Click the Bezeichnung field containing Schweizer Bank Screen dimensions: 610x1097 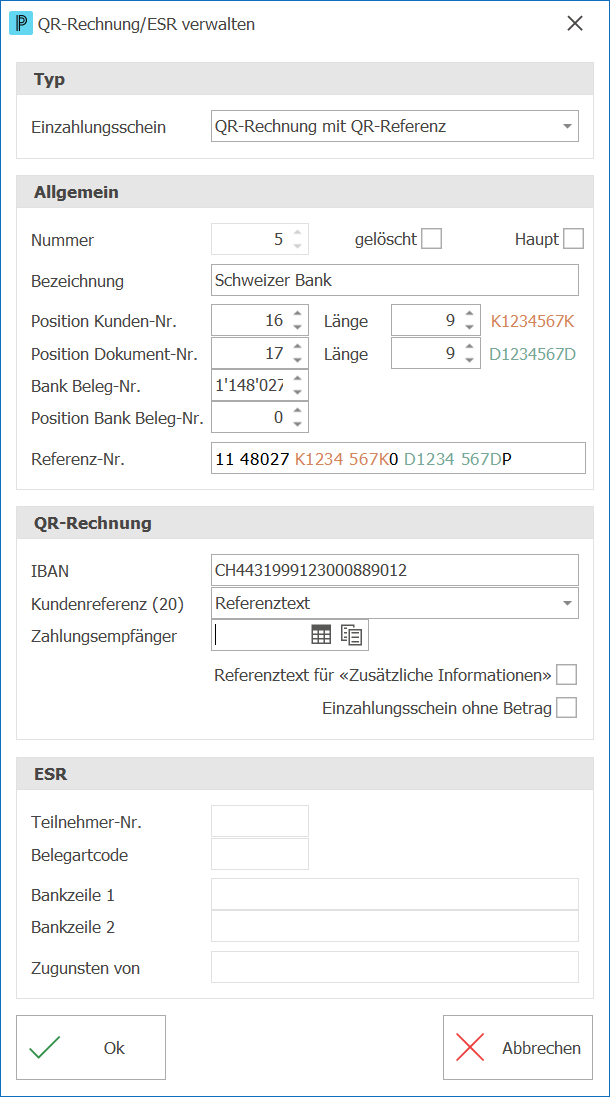[395, 281]
